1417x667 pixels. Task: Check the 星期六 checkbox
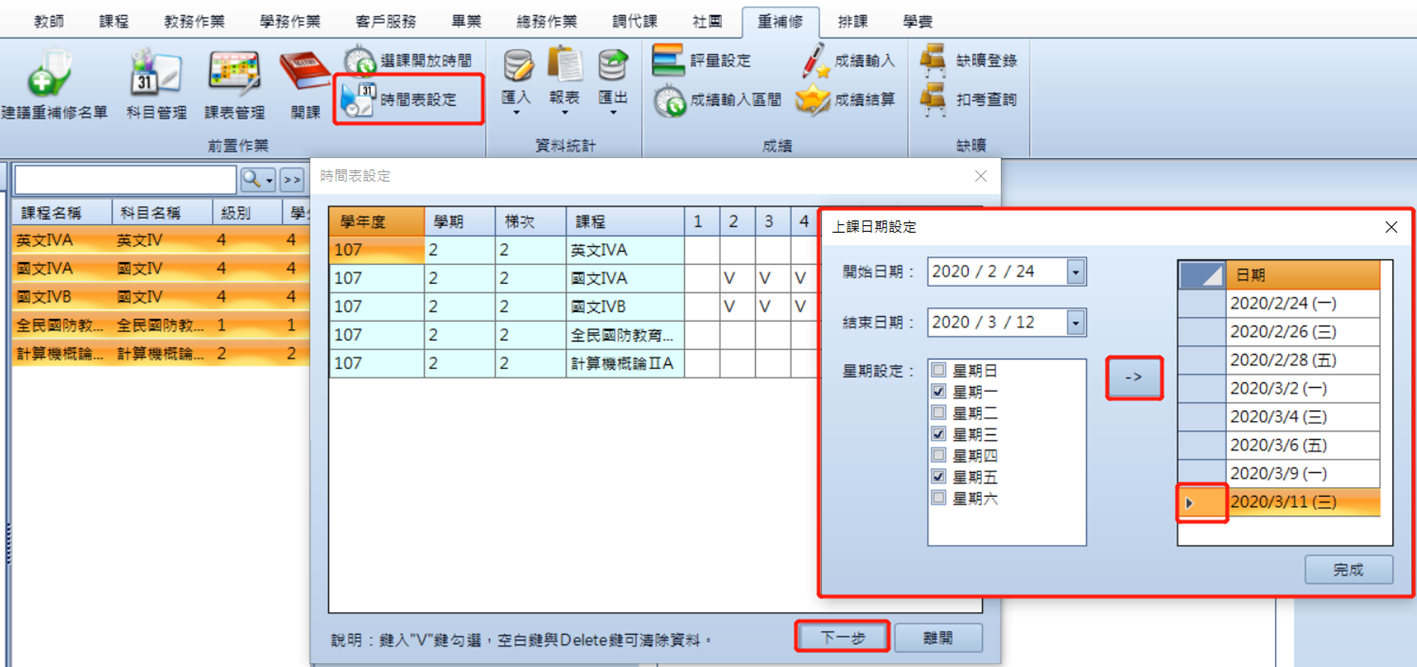[938, 498]
